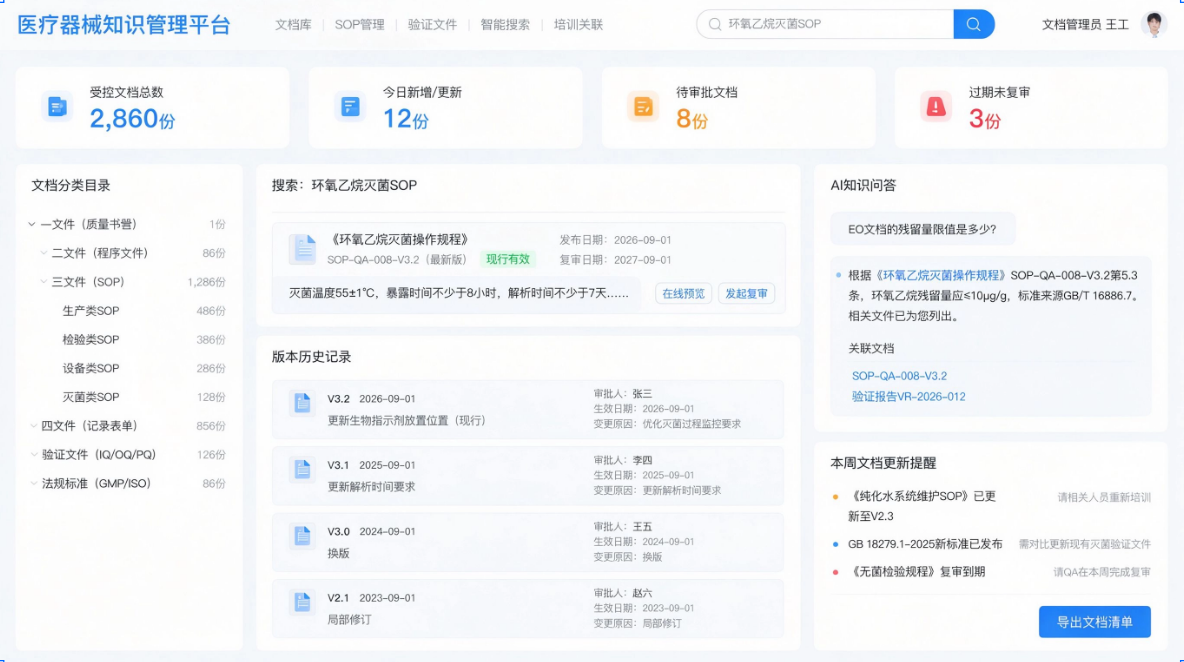Image resolution: width=1184 pixels, height=662 pixels.
Task: Open the 《环氧乙烷灭菌操作规程》 link in AI answer
Action: click(940, 276)
